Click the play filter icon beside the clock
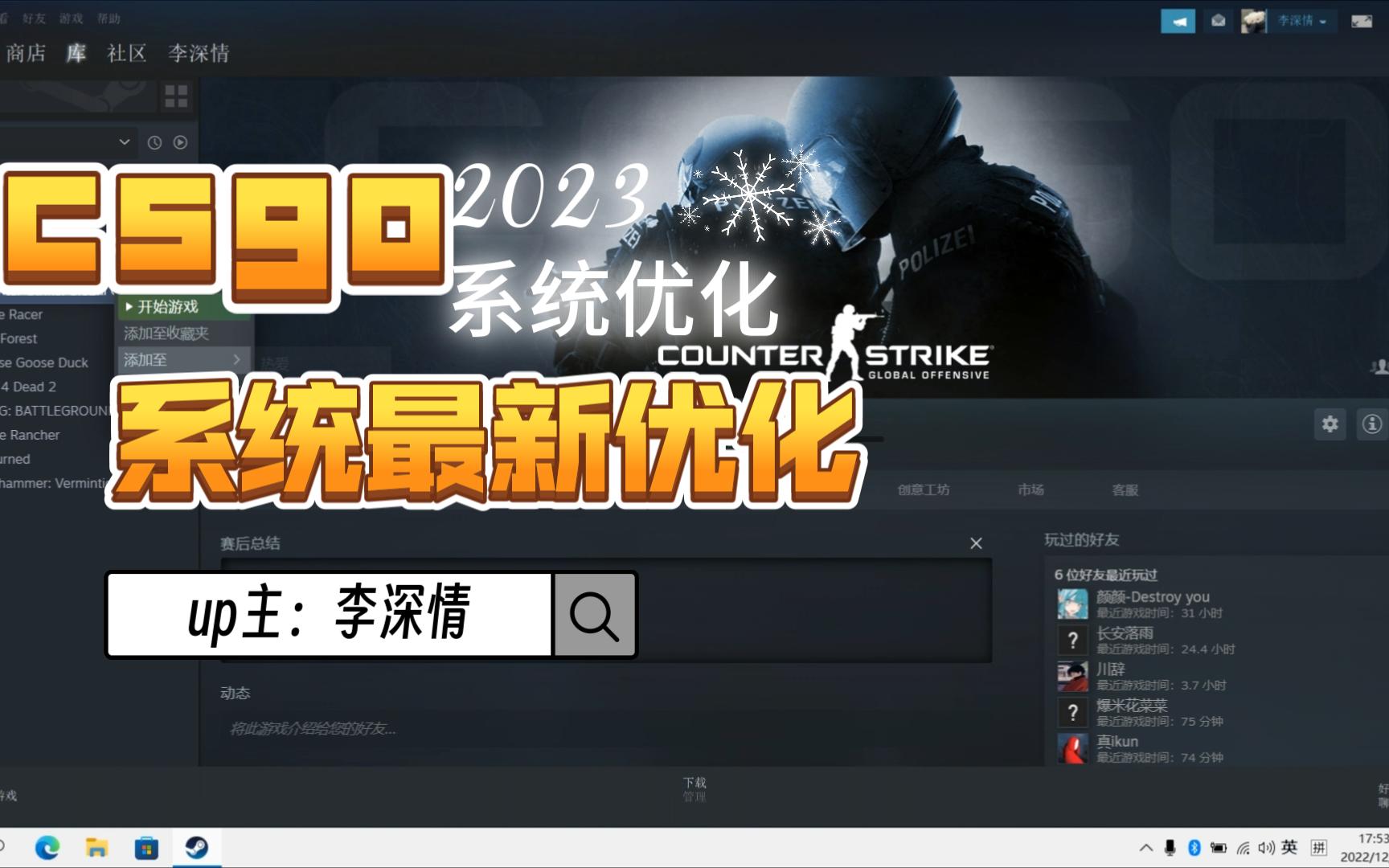Image resolution: width=1389 pixels, height=868 pixels. [178, 142]
